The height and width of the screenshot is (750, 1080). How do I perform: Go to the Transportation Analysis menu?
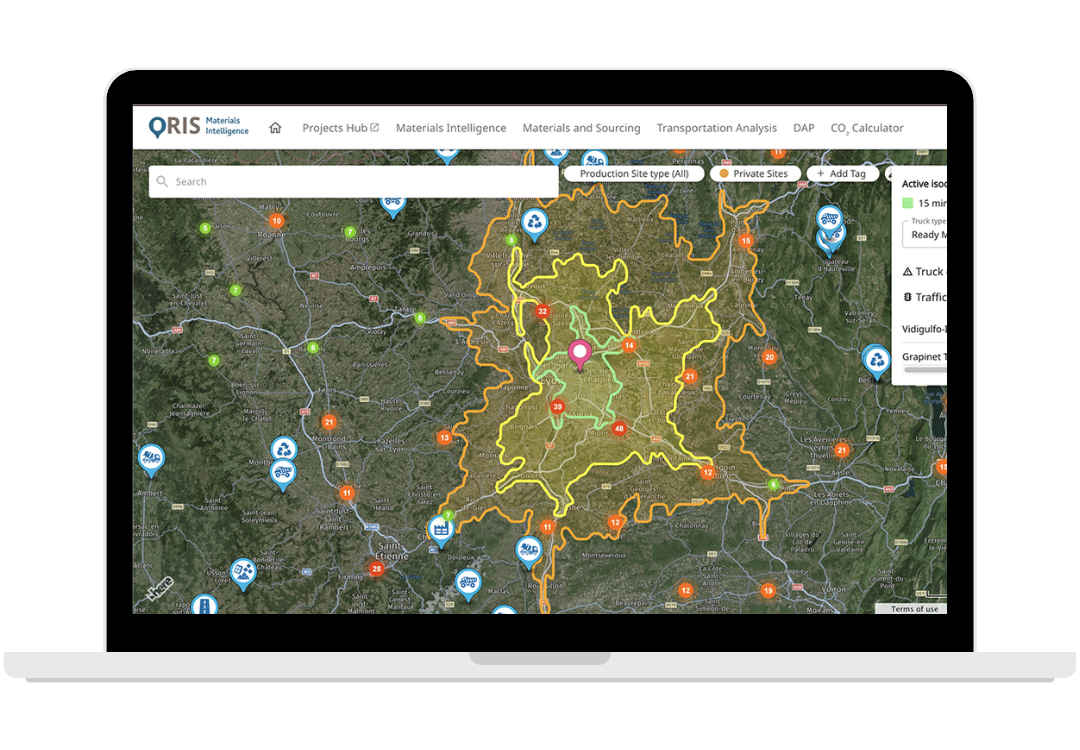[x=716, y=128]
